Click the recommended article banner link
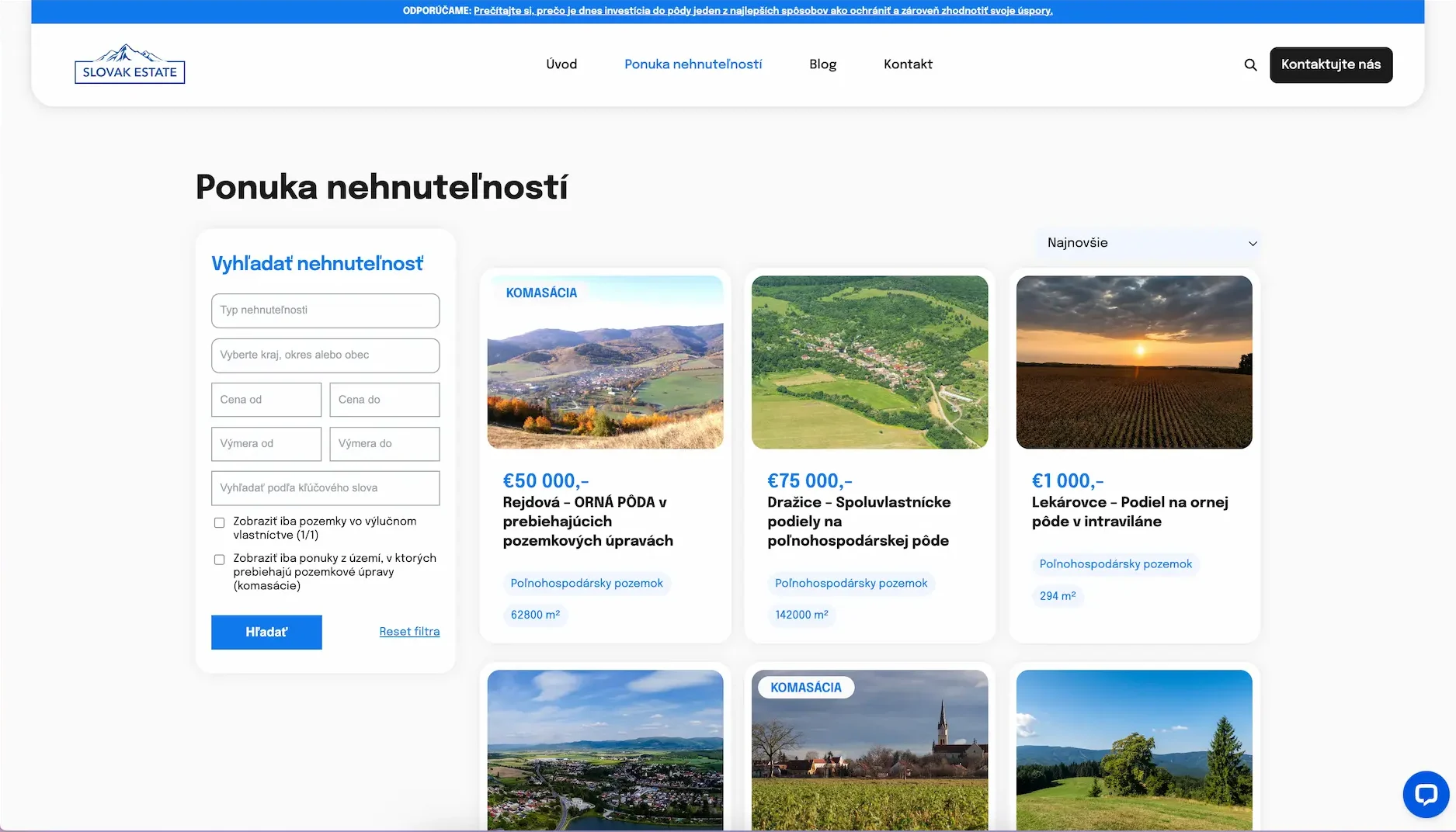The height and width of the screenshot is (832, 1456). (763, 11)
